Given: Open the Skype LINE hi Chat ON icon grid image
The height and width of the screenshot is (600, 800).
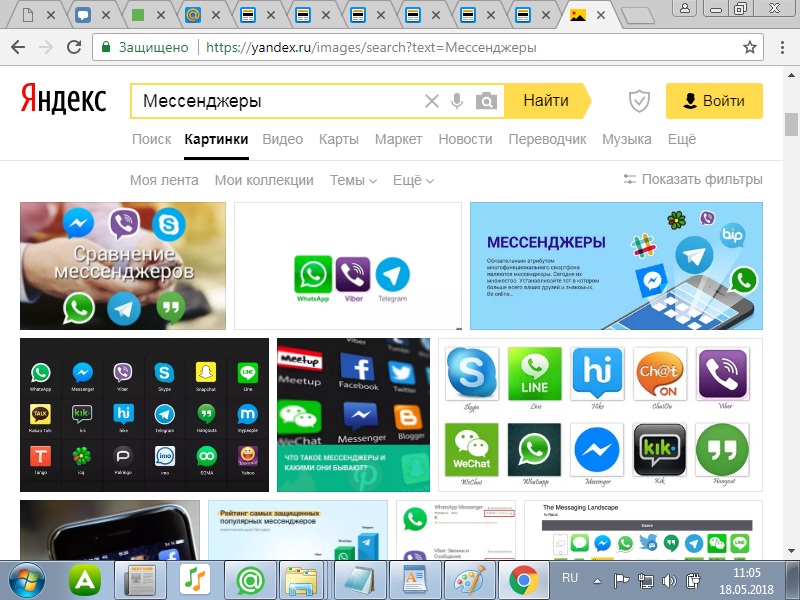Looking at the screenshot, I should [601, 415].
